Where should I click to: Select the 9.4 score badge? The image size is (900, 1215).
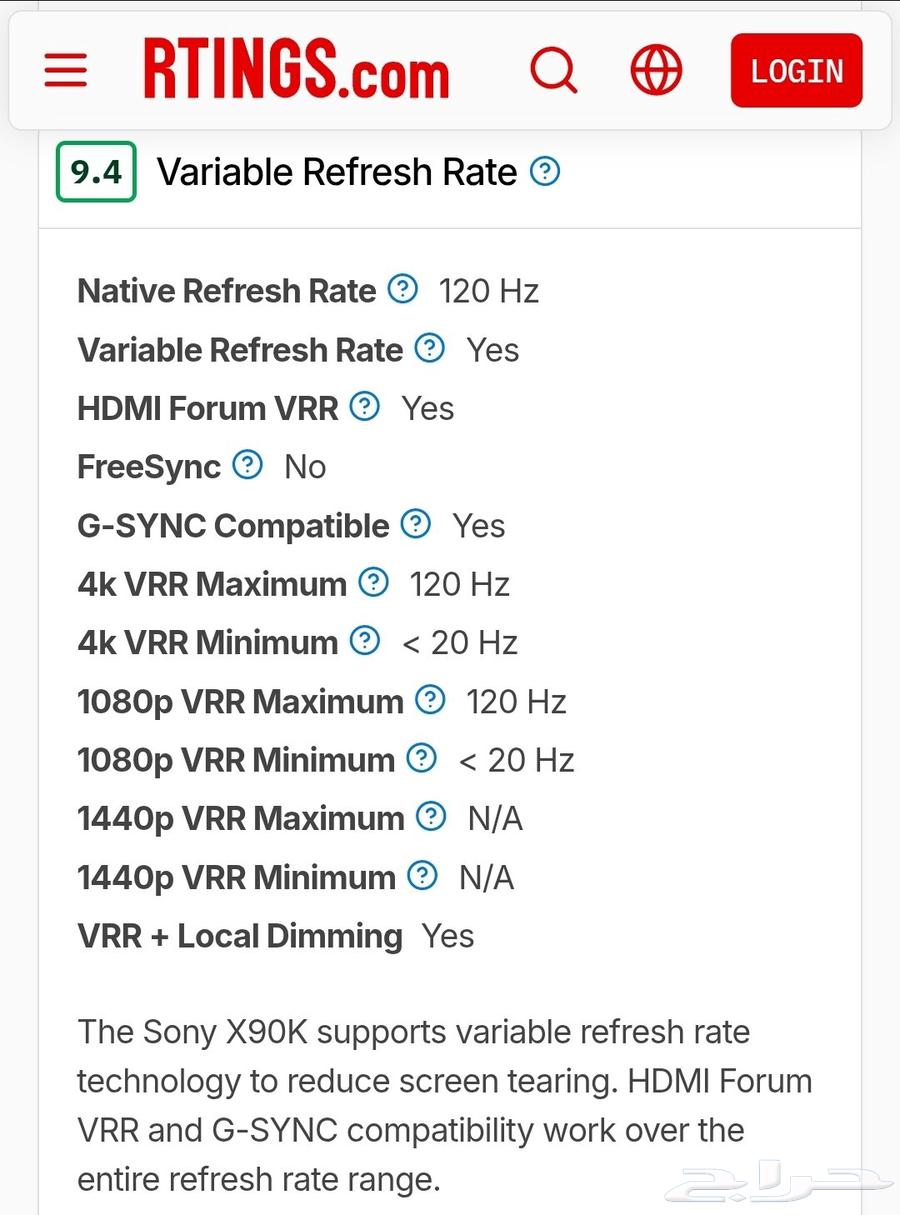96,172
